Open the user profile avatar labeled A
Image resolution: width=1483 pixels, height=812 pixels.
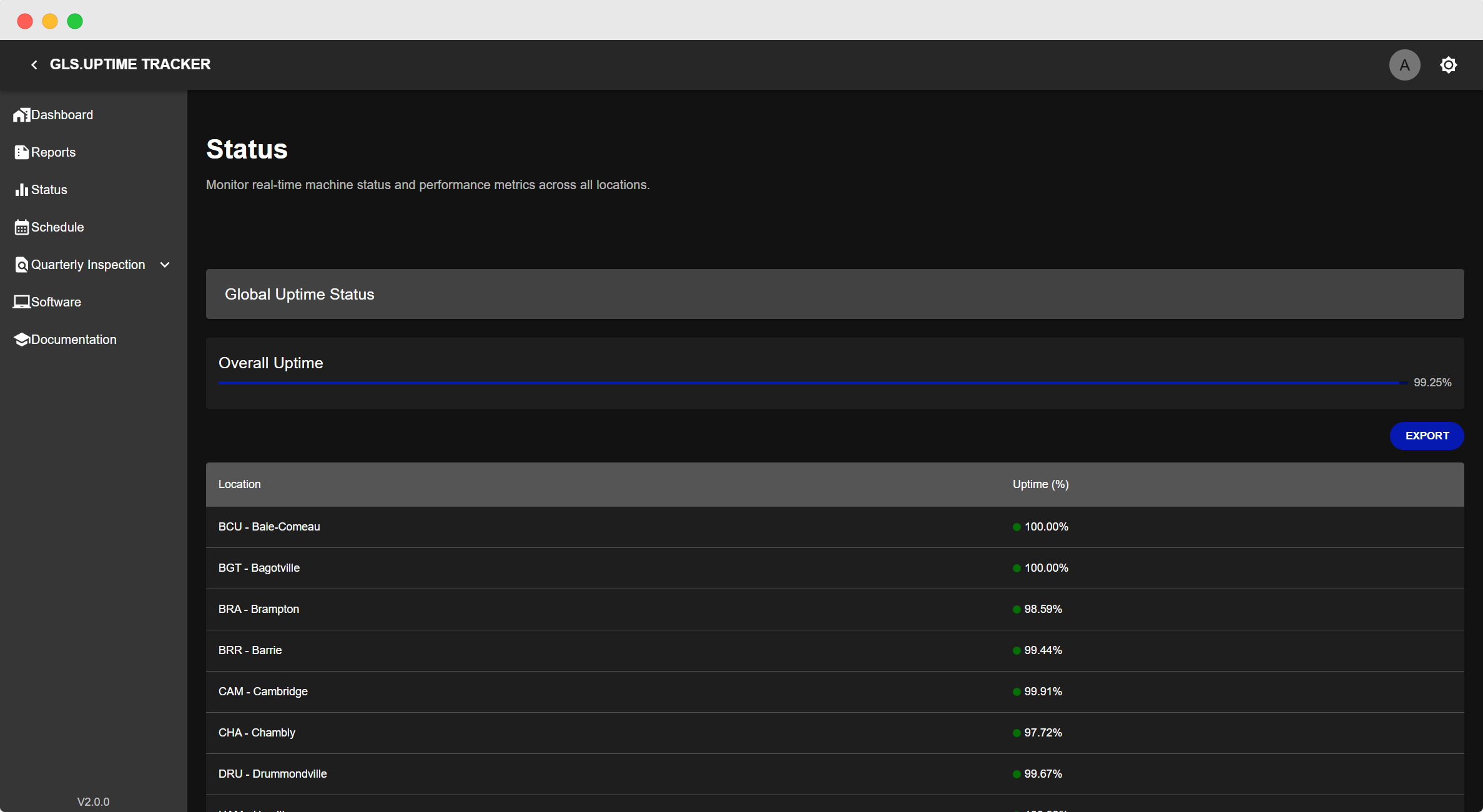tap(1405, 64)
